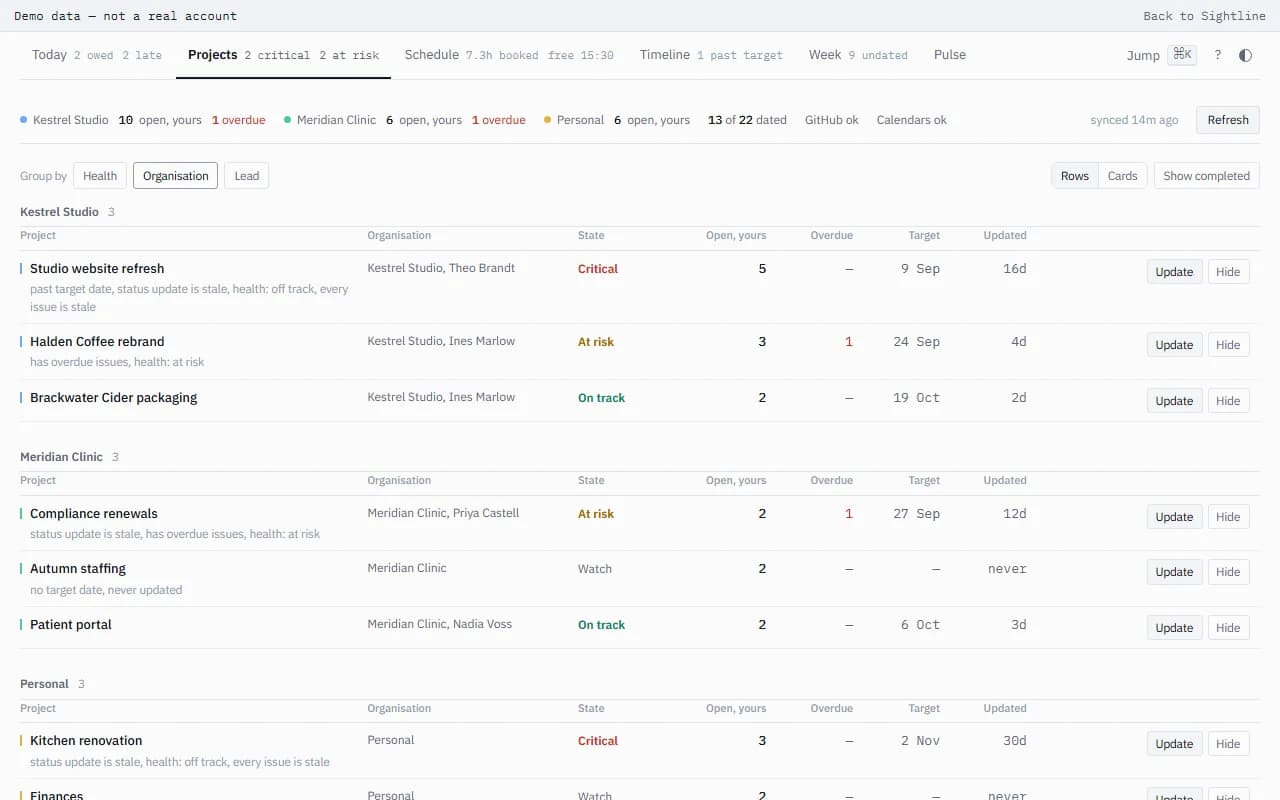
Task: Update Autumn staffing project
Action: coord(1174,572)
